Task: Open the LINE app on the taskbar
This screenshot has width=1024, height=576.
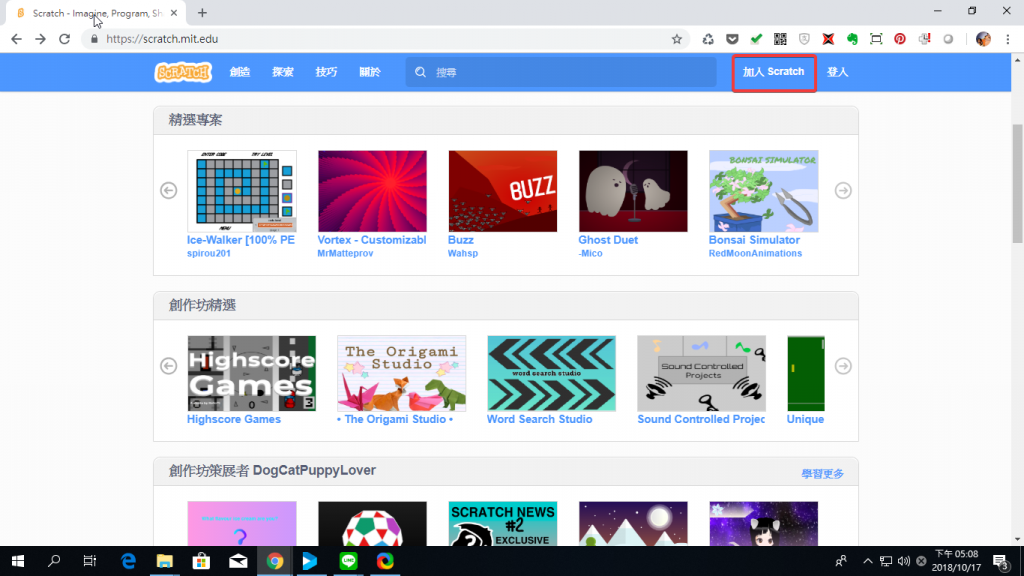Action: pyautogui.click(x=348, y=561)
